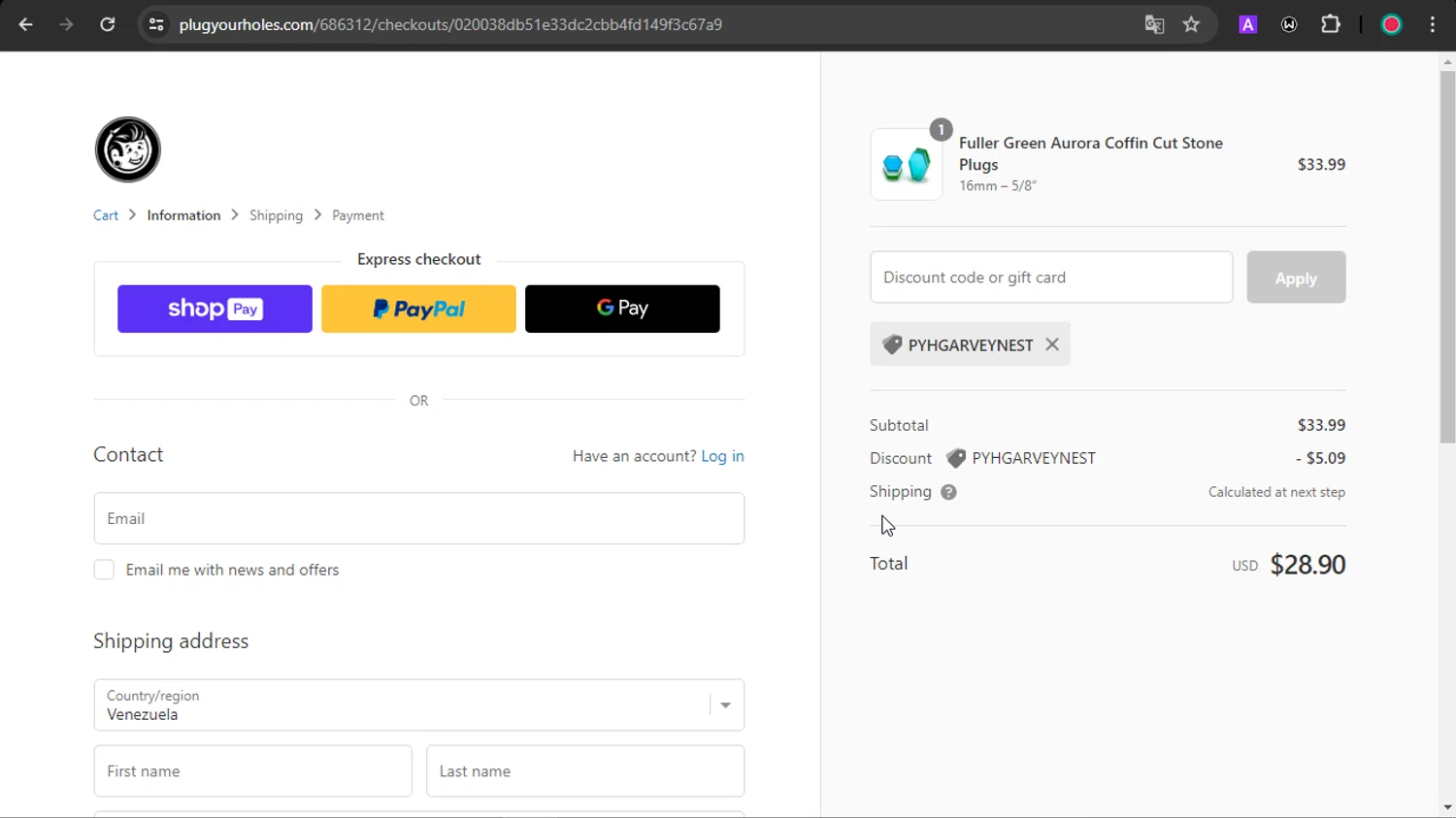Select the Information breadcrumb step

183,215
